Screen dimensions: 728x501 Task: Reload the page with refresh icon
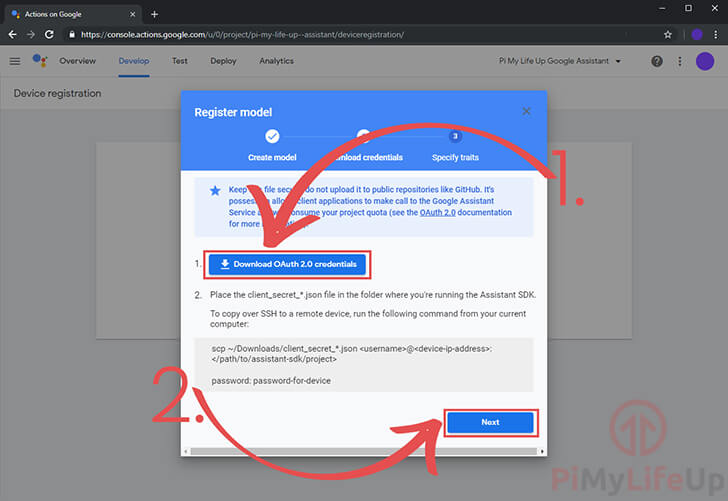pos(49,34)
